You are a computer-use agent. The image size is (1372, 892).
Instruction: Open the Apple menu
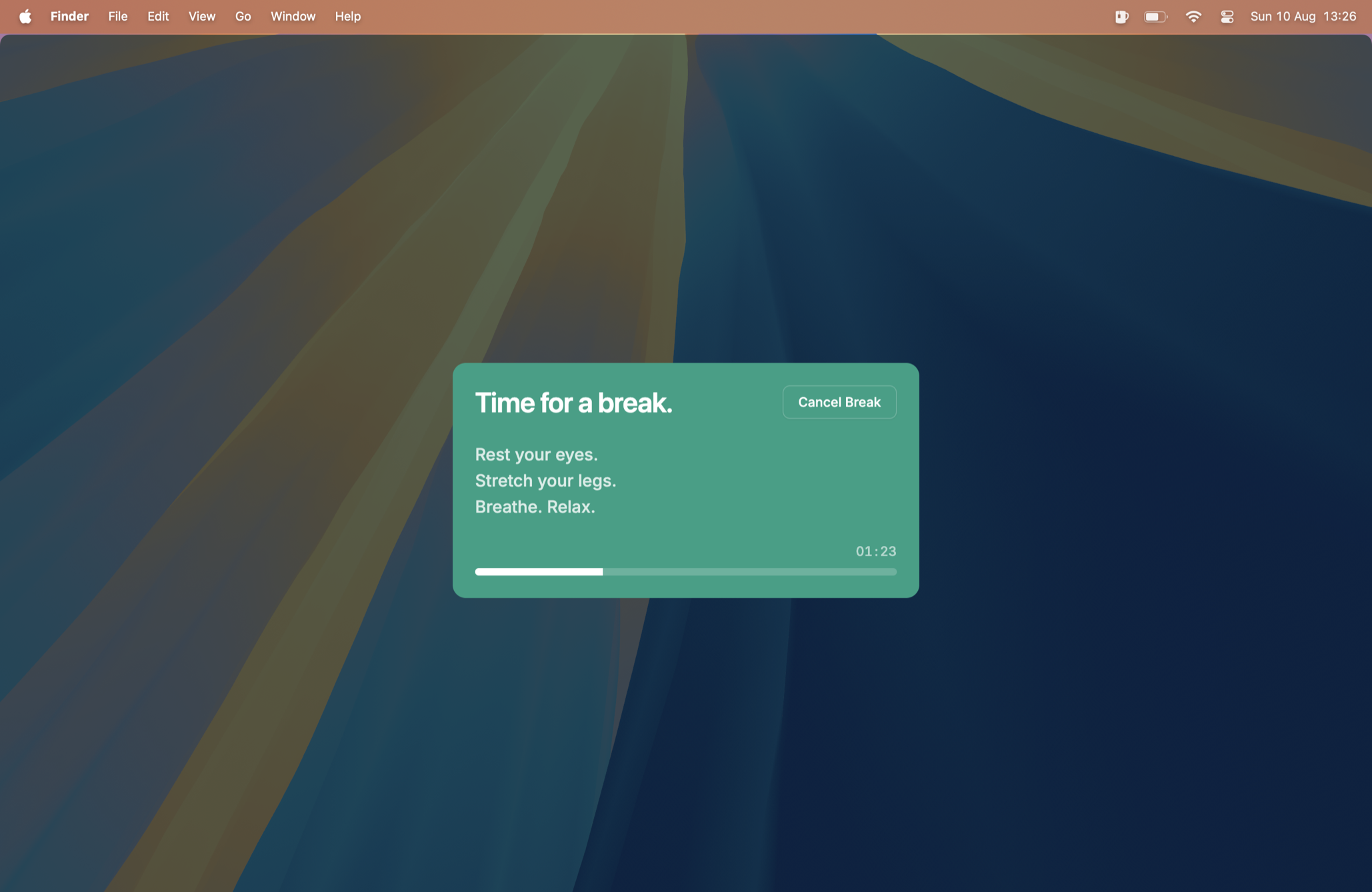coord(25,17)
